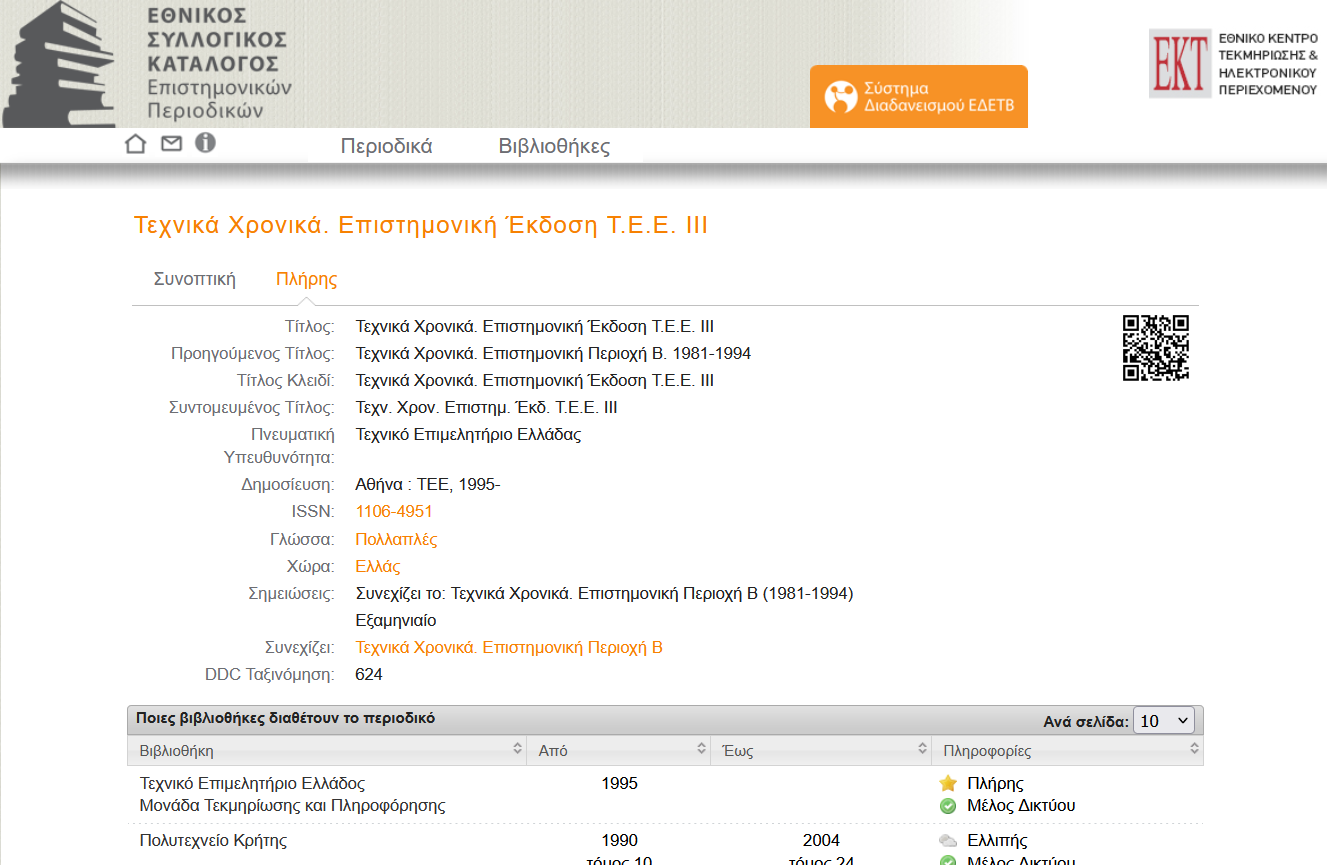Sort by the Από column
Screen dimensions: 1327x865
619,750
